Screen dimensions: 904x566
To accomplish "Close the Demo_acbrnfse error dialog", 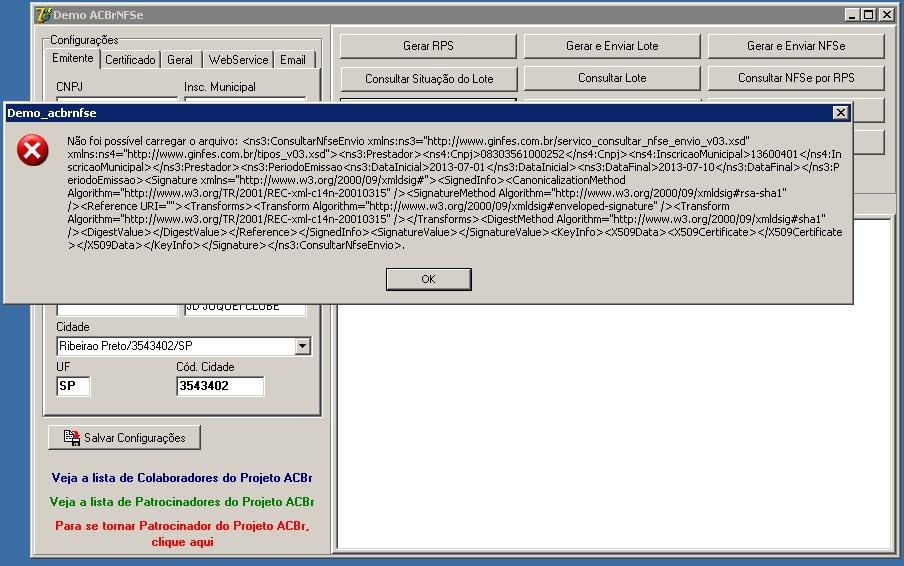I will coord(841,113).
